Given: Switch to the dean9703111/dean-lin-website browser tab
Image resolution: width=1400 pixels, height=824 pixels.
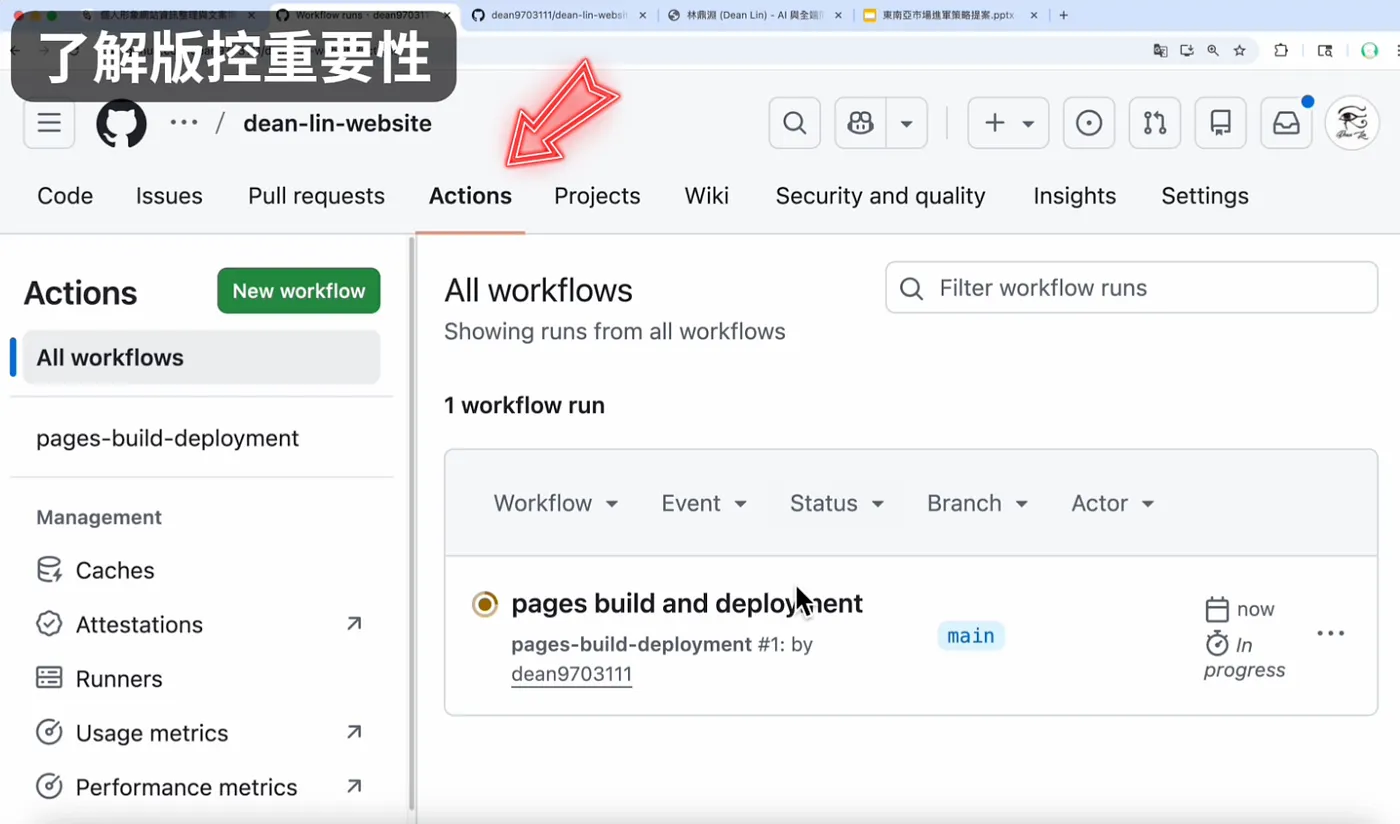Looking at the screenshot, I should click(x=557, y=15).
